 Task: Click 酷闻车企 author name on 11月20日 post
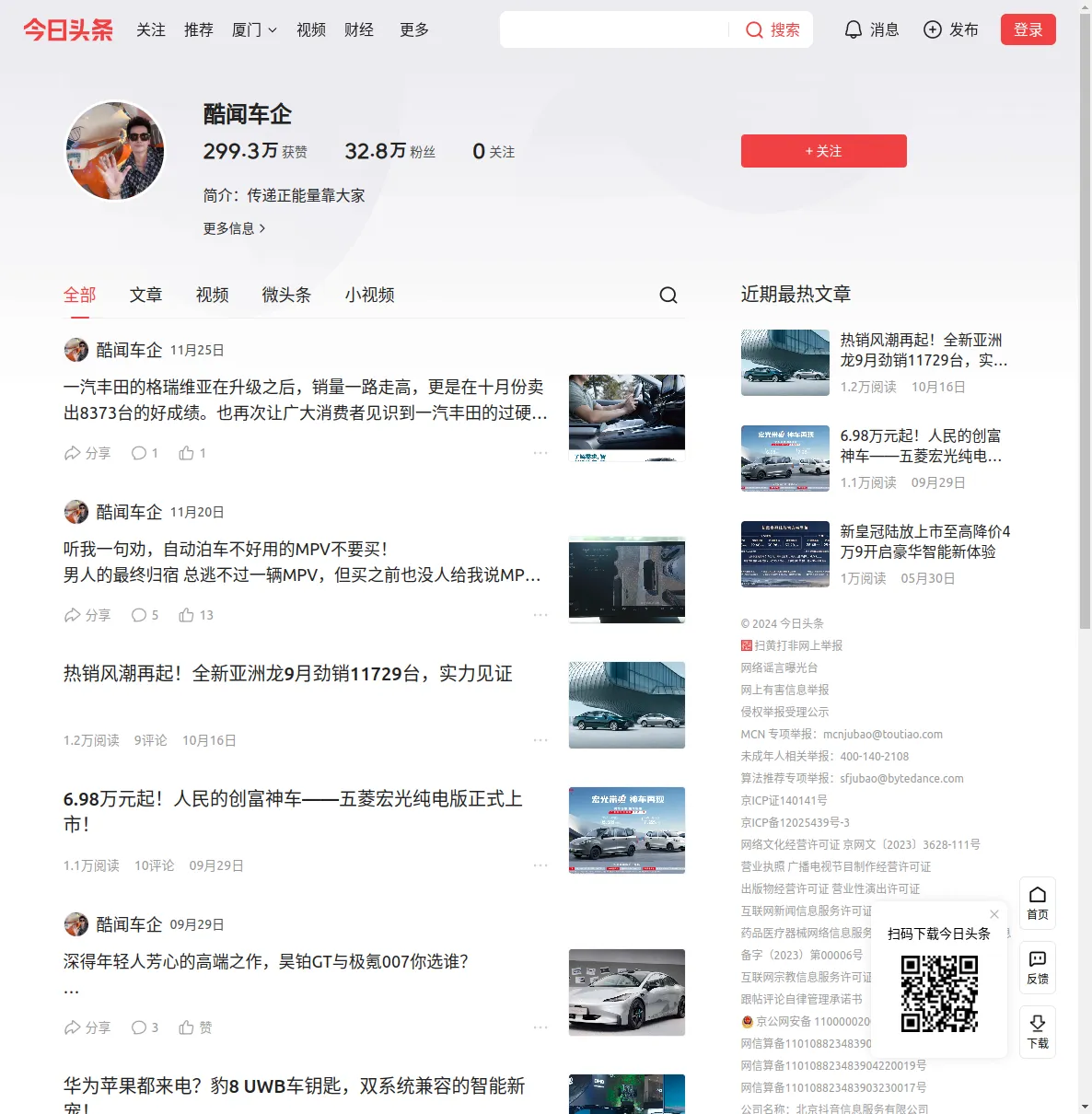pos(129,512)
